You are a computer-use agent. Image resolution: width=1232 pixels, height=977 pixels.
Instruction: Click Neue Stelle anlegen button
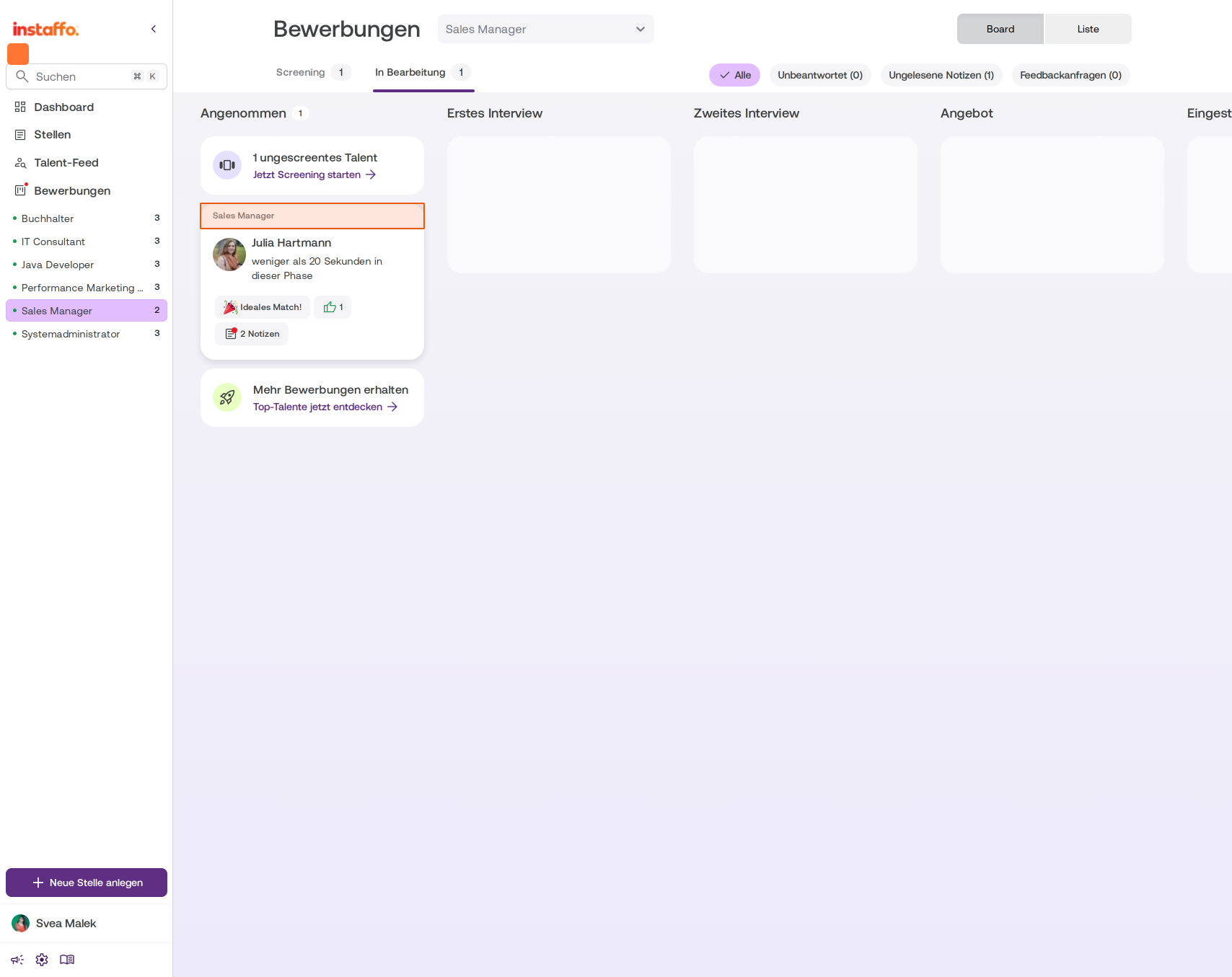[87, 883]
